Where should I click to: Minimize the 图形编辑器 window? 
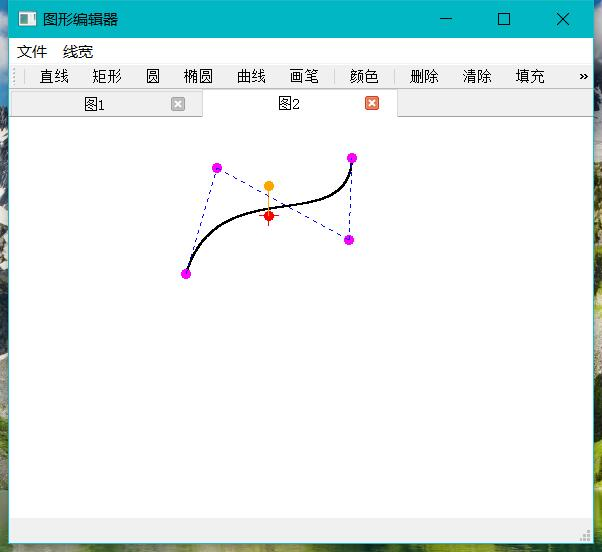446,18
